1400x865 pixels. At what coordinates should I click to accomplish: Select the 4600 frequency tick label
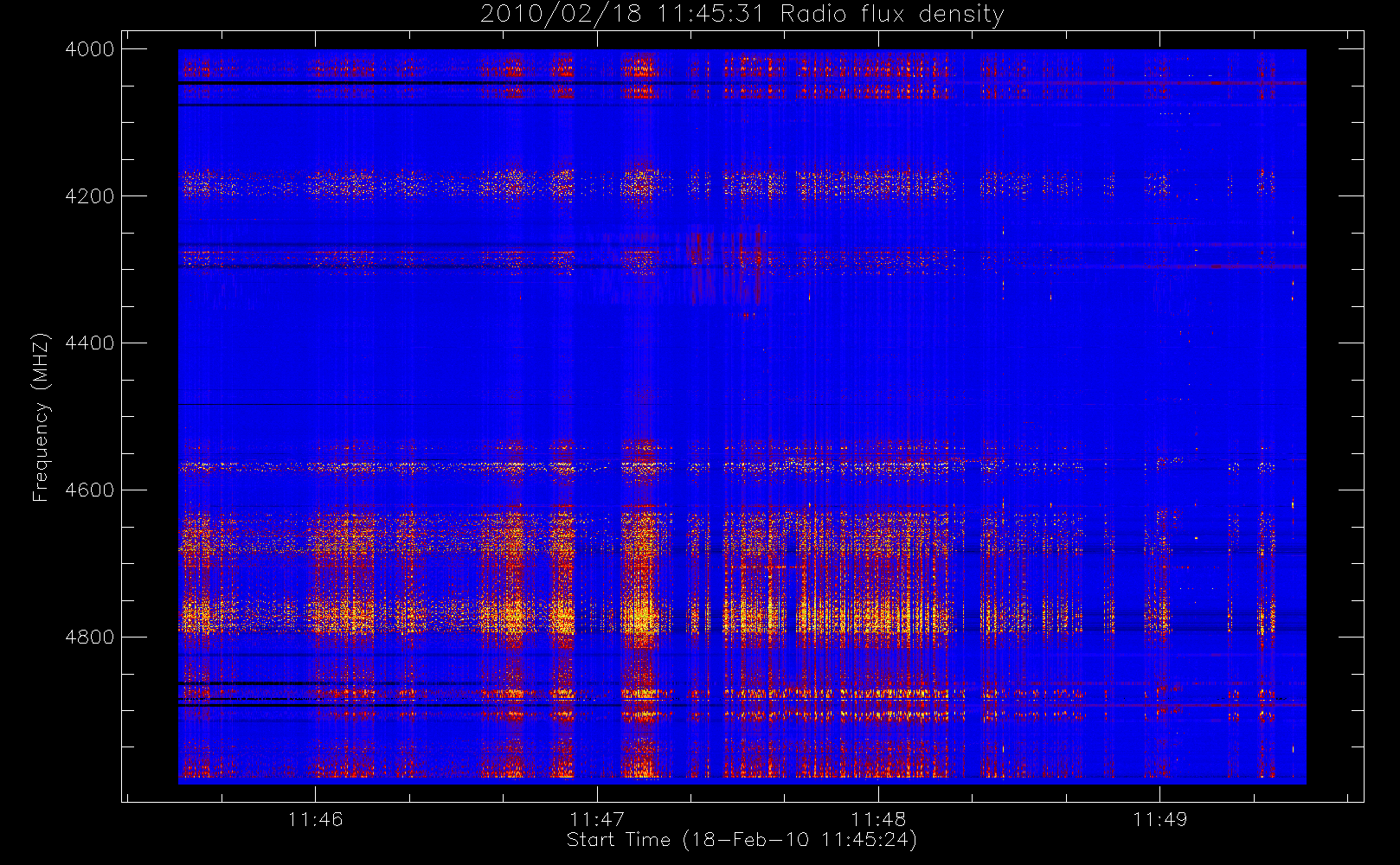pyautogui.click(x=90, y=490)
